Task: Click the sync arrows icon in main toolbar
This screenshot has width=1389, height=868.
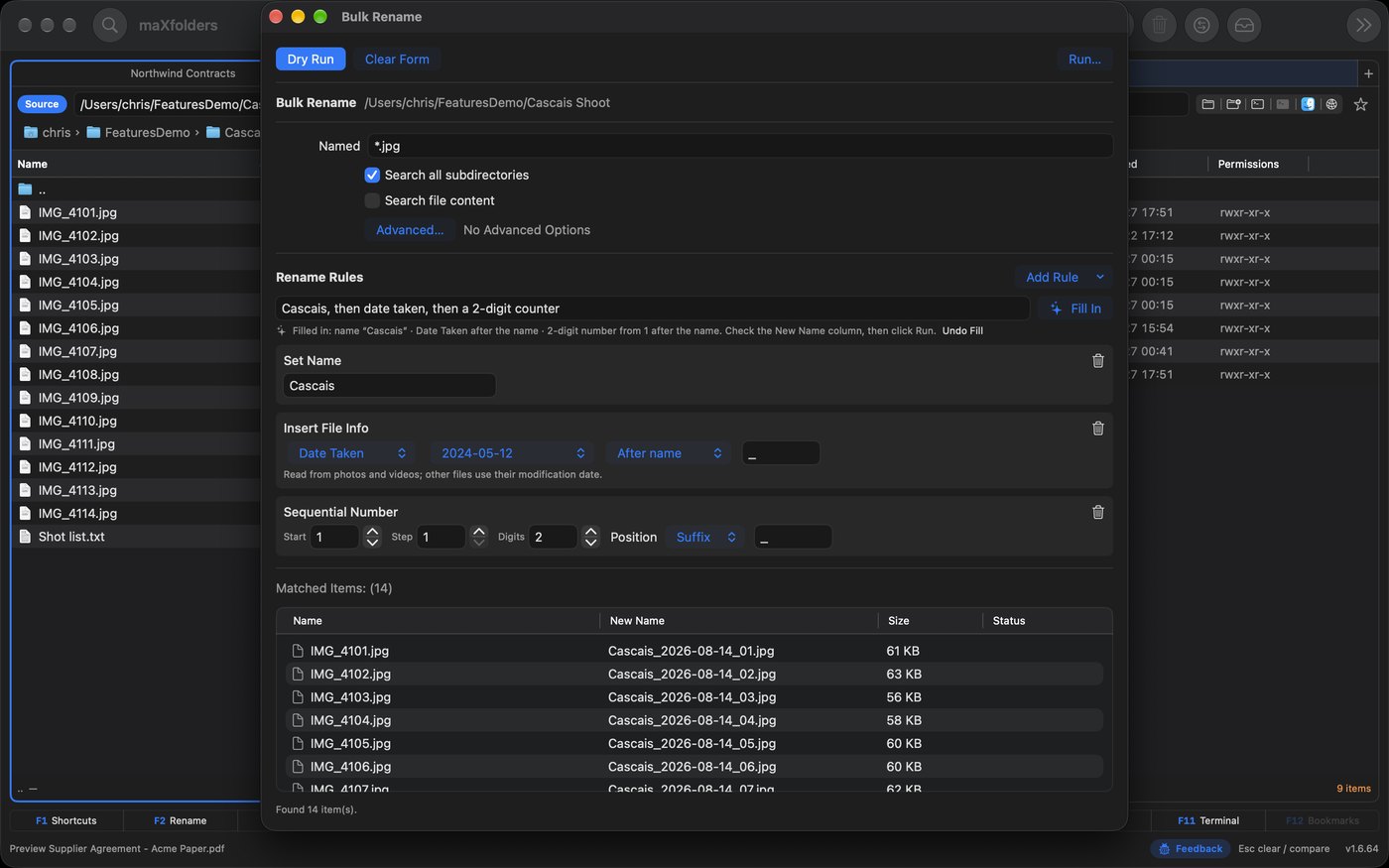Action: (1201, 25)
